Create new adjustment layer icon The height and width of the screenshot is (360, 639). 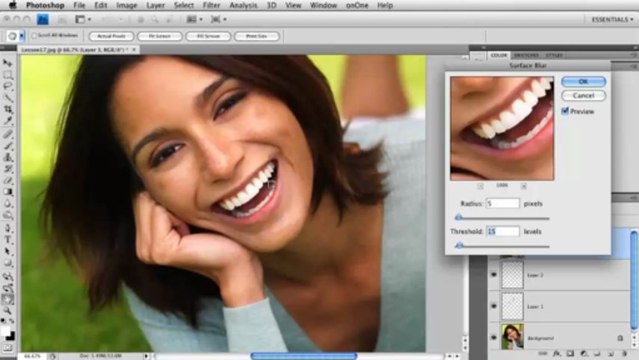[x=584, y=353]
